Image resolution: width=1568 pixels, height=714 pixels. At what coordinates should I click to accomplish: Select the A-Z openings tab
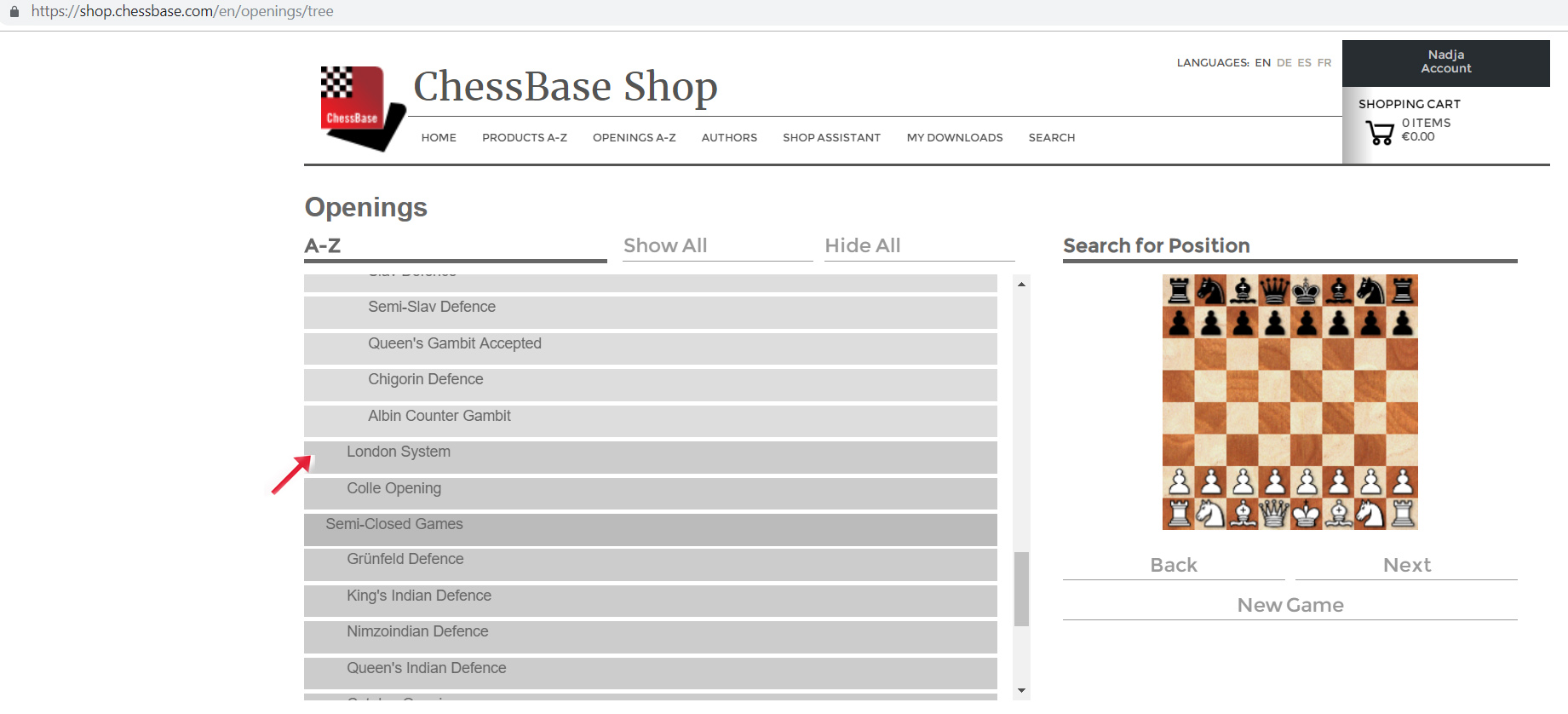pyautogui.click(x=456, y=246)
